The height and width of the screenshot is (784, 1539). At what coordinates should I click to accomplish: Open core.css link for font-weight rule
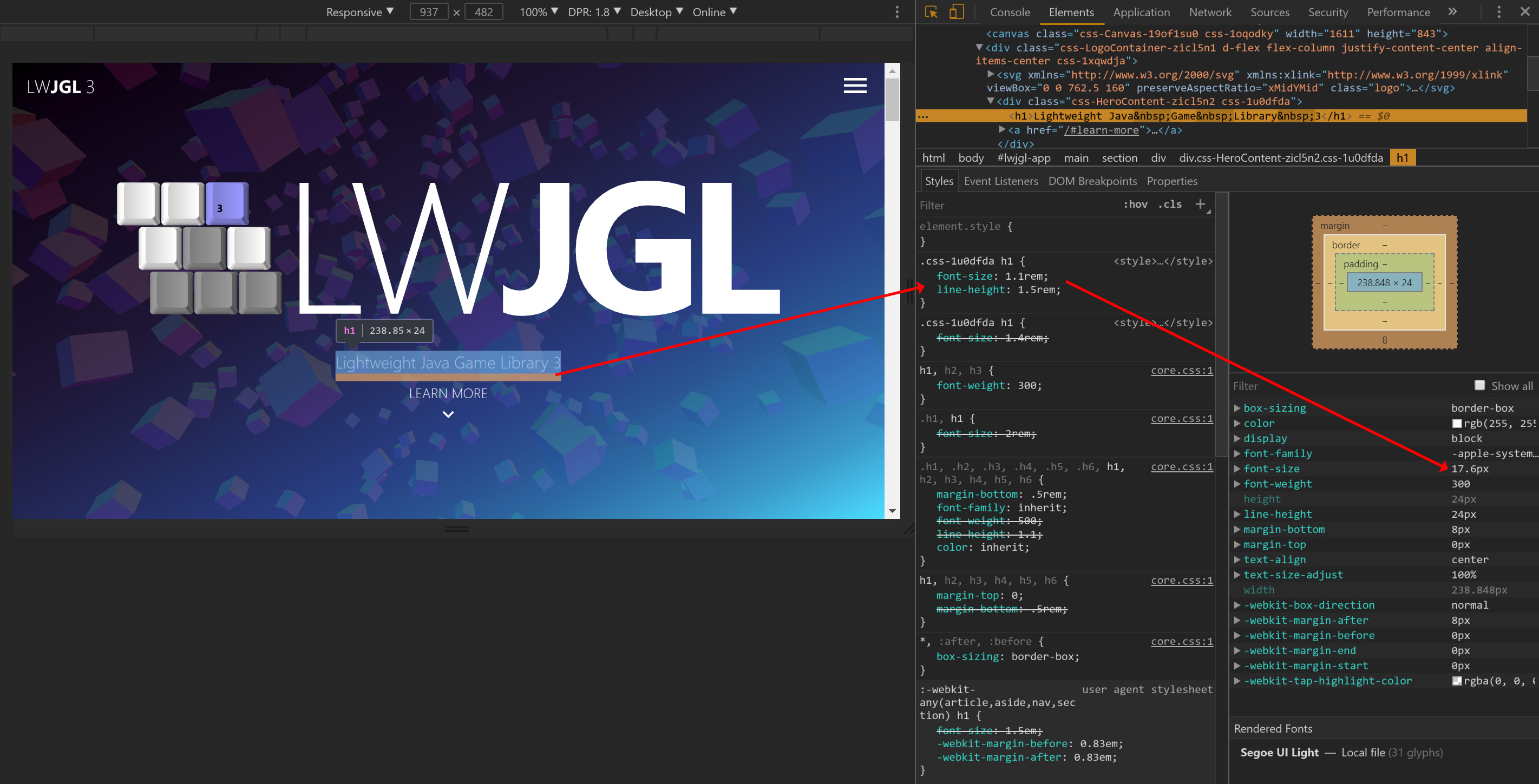click(x=1182, y=370)
